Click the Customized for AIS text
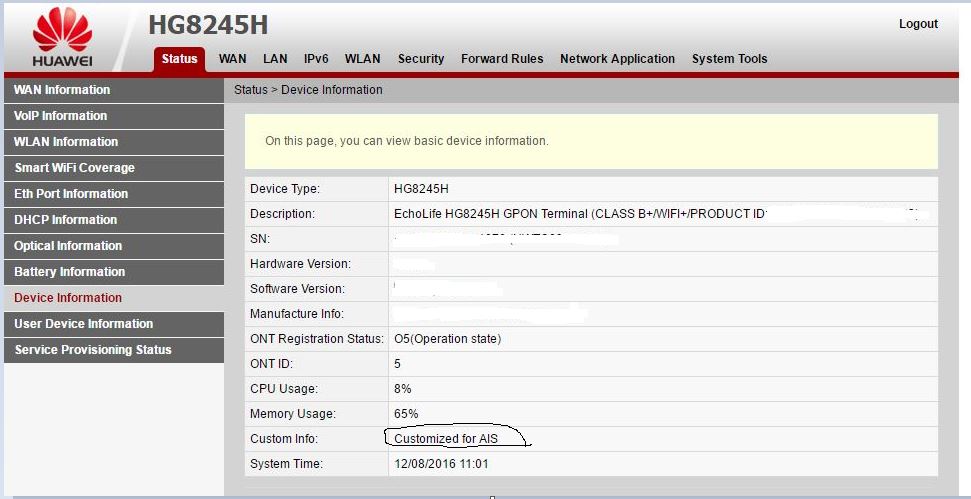 click(x=446, y=439)
